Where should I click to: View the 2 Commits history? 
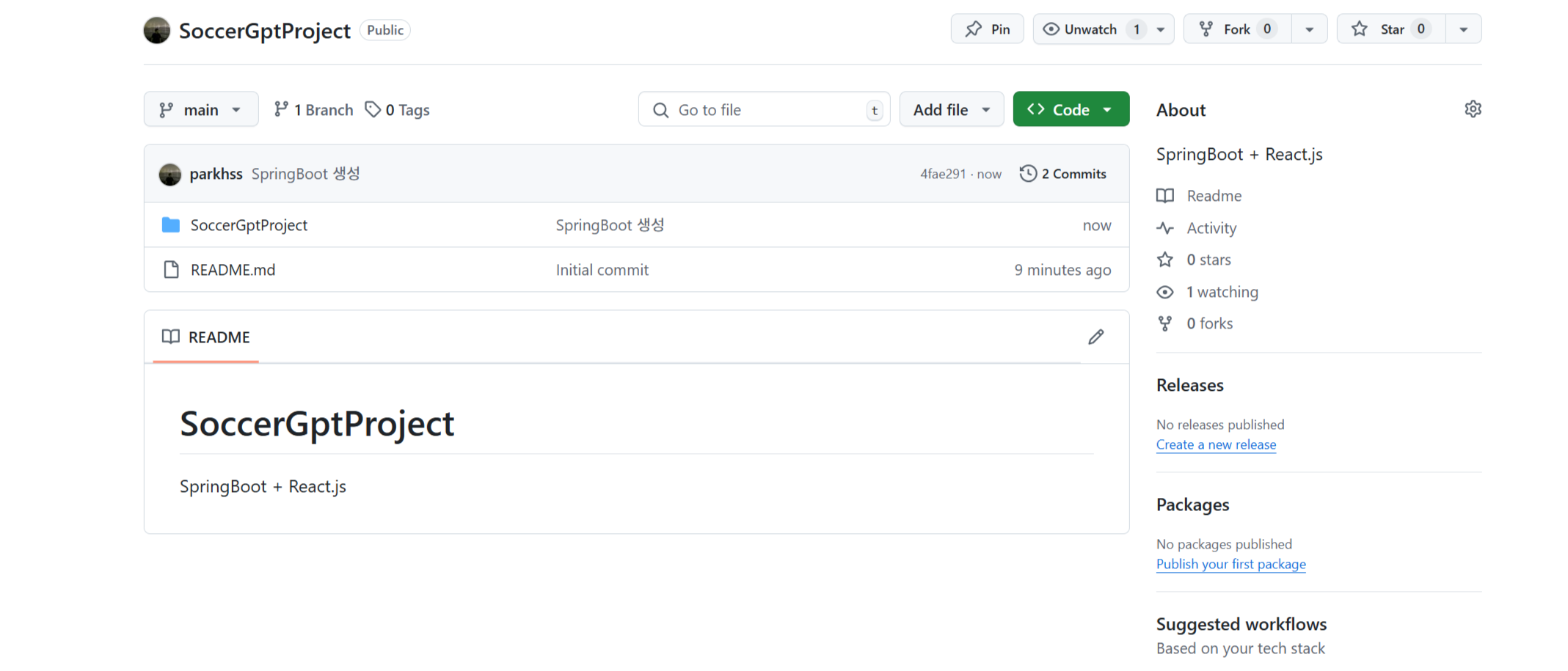(1063, 174)
